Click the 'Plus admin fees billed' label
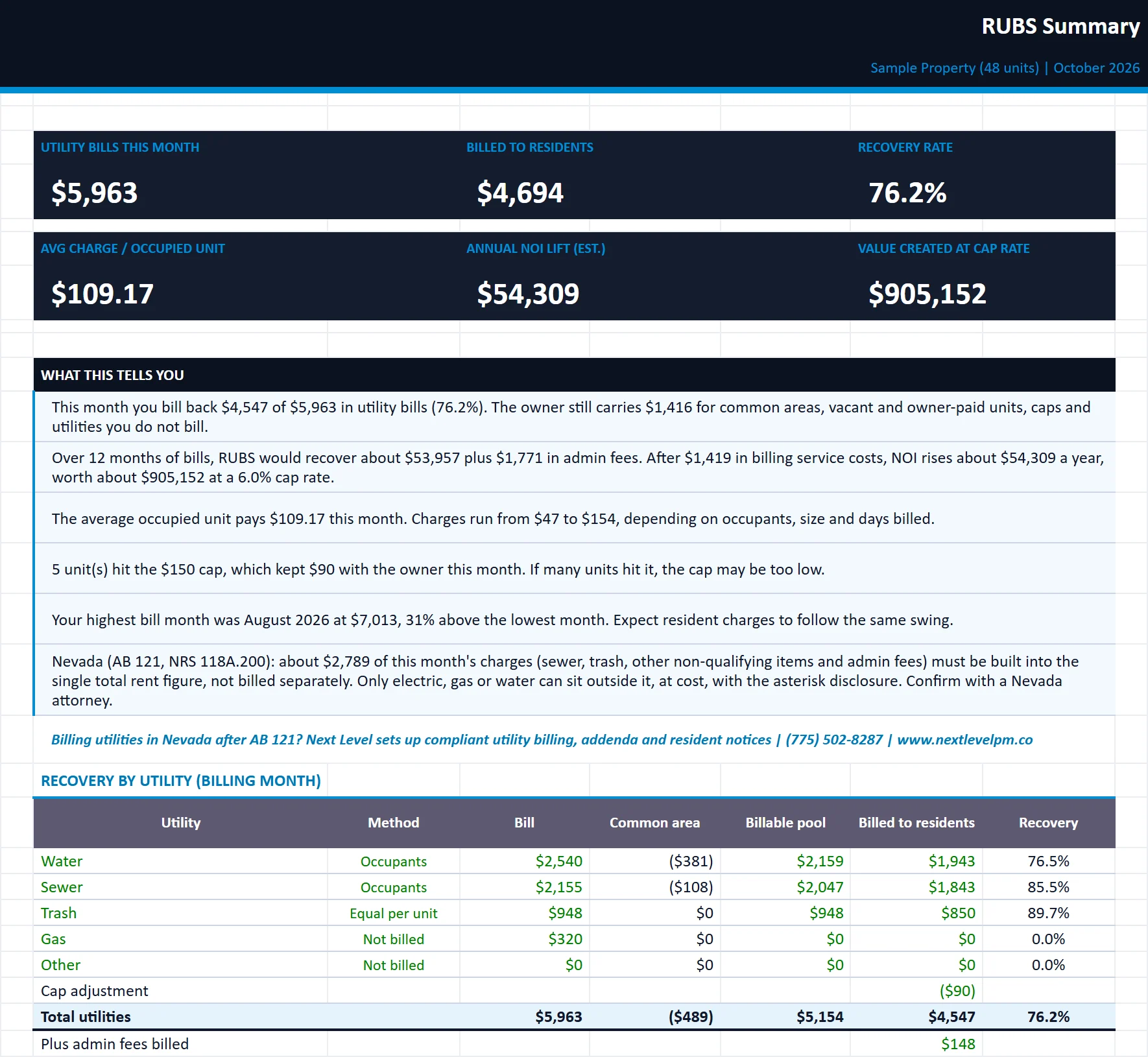 (x=115, y=1044)
